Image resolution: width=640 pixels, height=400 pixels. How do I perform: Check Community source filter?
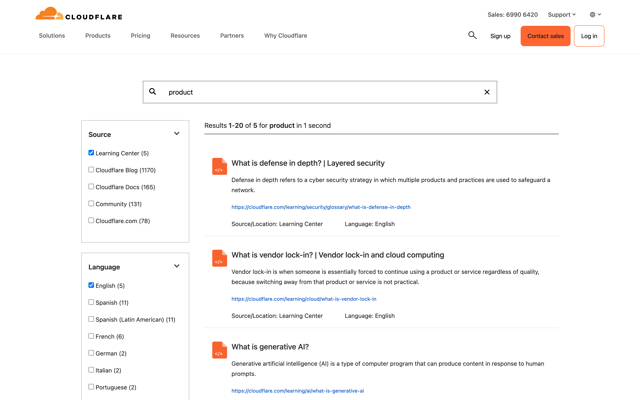pyautogui.click(x=91, y=203)
